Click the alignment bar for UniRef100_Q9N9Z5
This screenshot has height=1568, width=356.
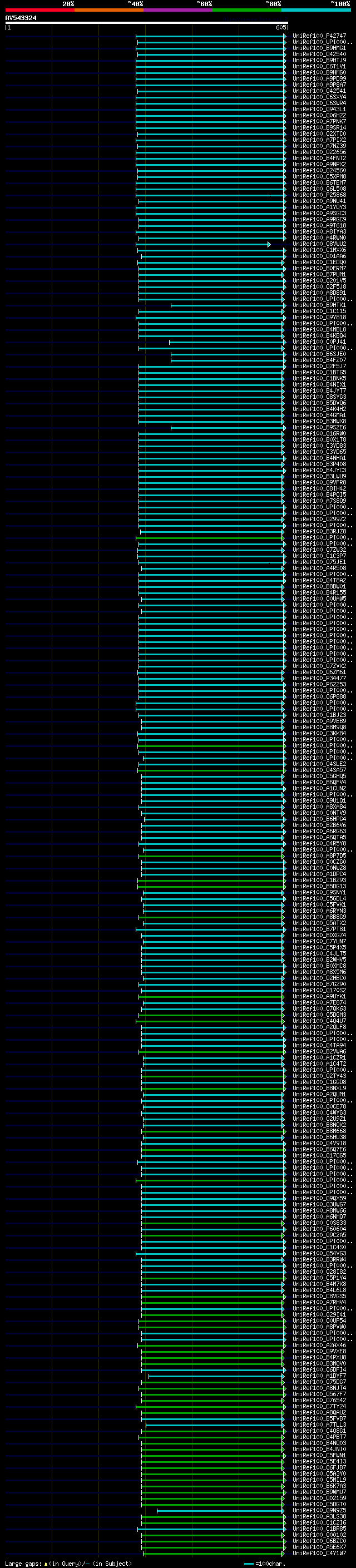[x=221, y=1510]
